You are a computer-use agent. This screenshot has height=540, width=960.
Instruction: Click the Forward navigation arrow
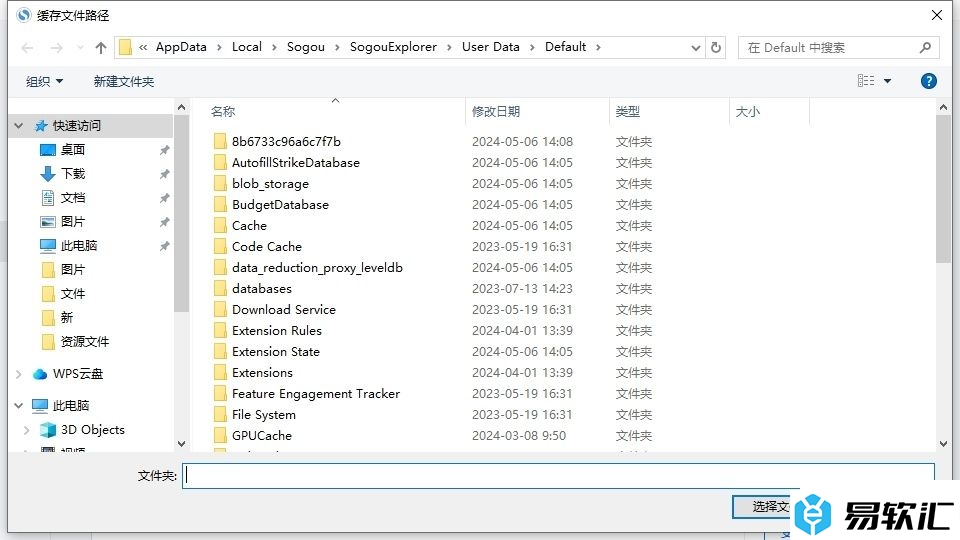(x=56, y=48)
